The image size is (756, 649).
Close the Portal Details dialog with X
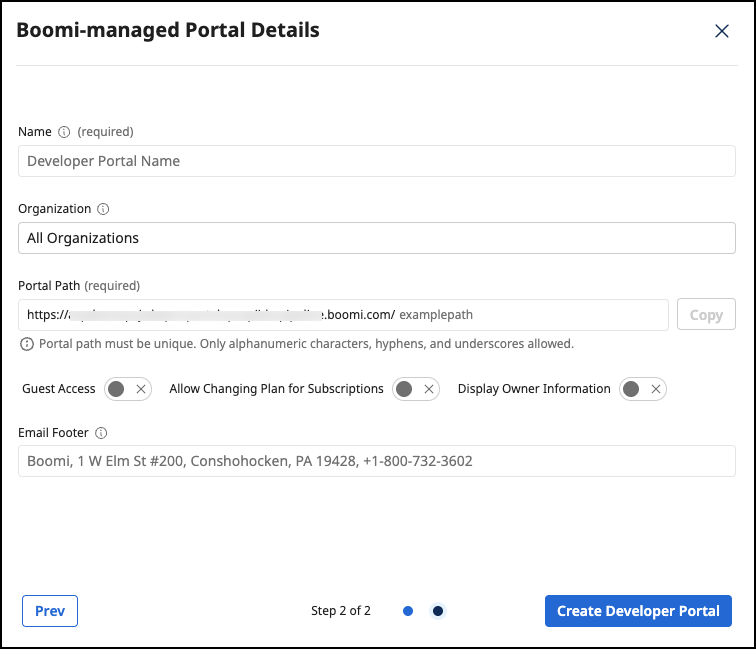tap(722, 31)
